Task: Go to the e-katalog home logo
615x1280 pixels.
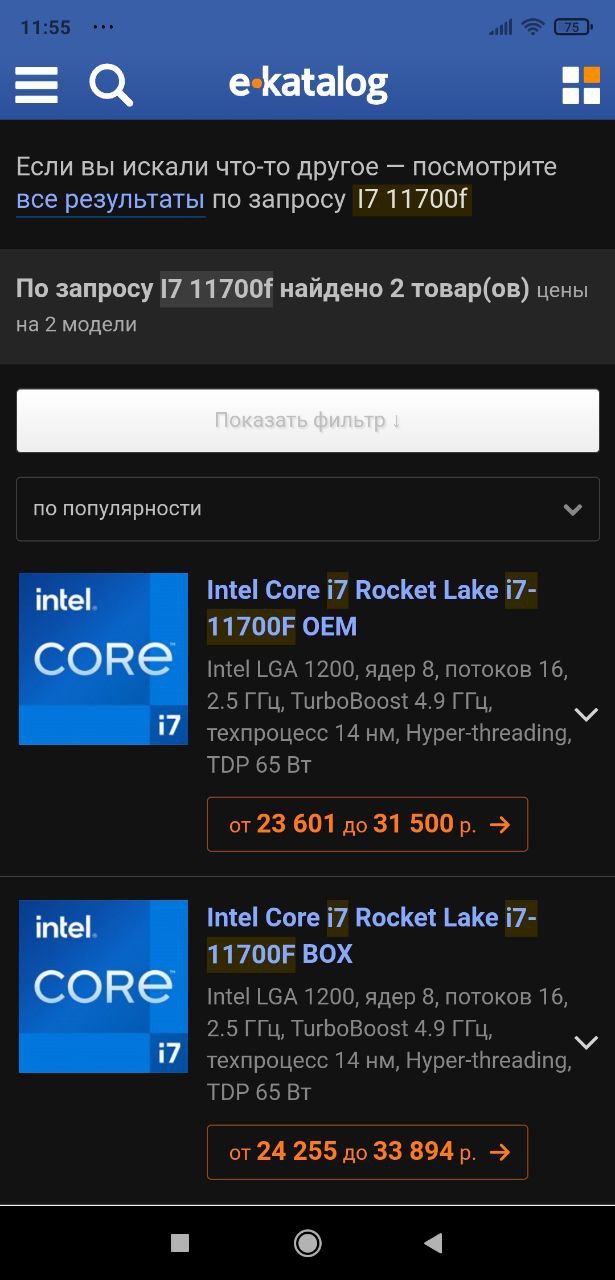Action: (308, 85)
